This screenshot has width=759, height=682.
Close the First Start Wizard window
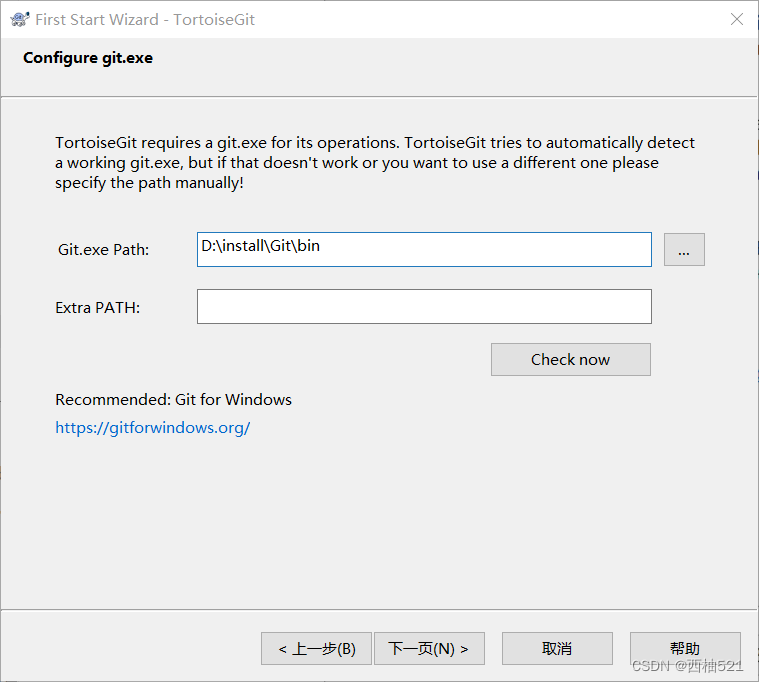[737, 19]
